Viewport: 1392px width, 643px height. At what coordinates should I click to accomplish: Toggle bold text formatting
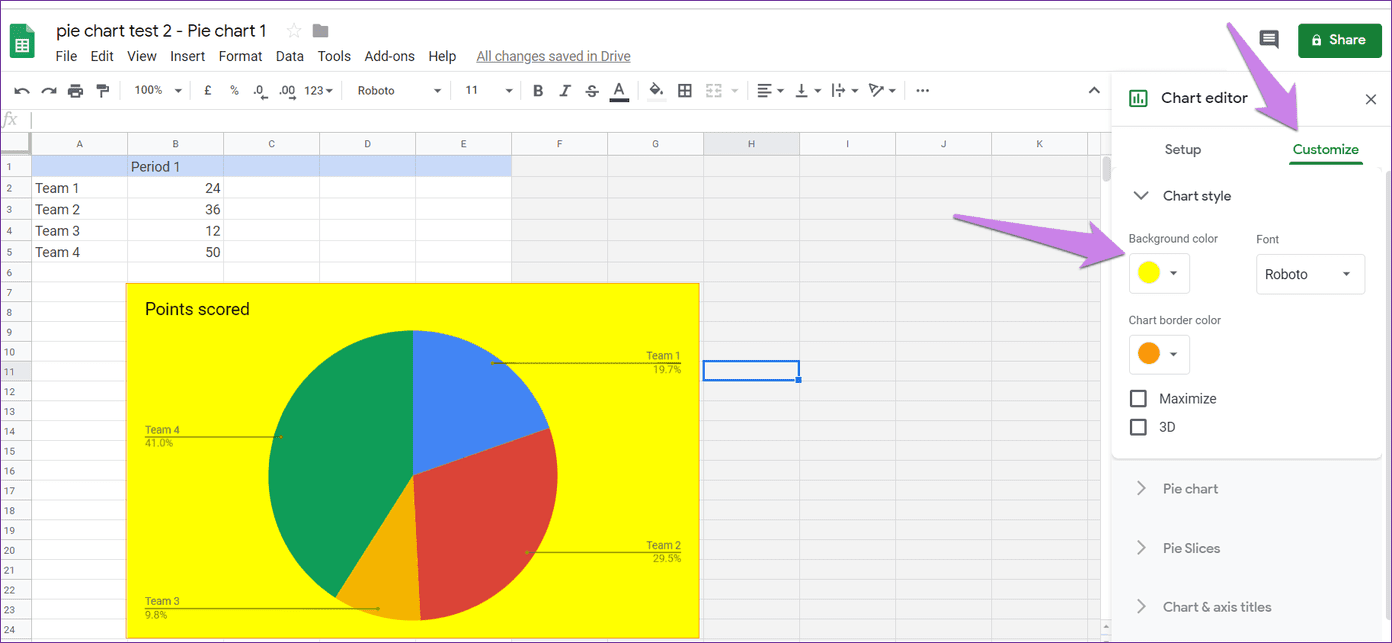[538, 91]
